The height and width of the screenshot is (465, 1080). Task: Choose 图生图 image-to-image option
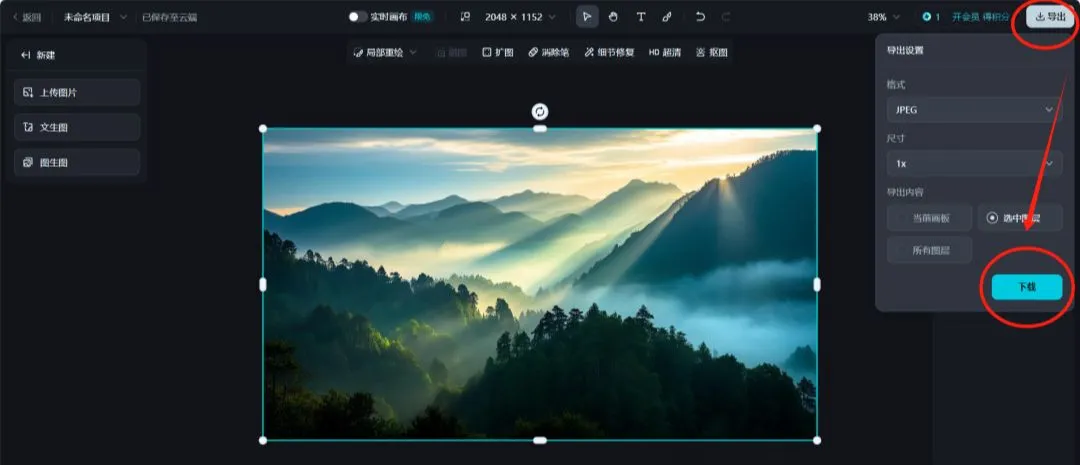click(x=77, y=163)
